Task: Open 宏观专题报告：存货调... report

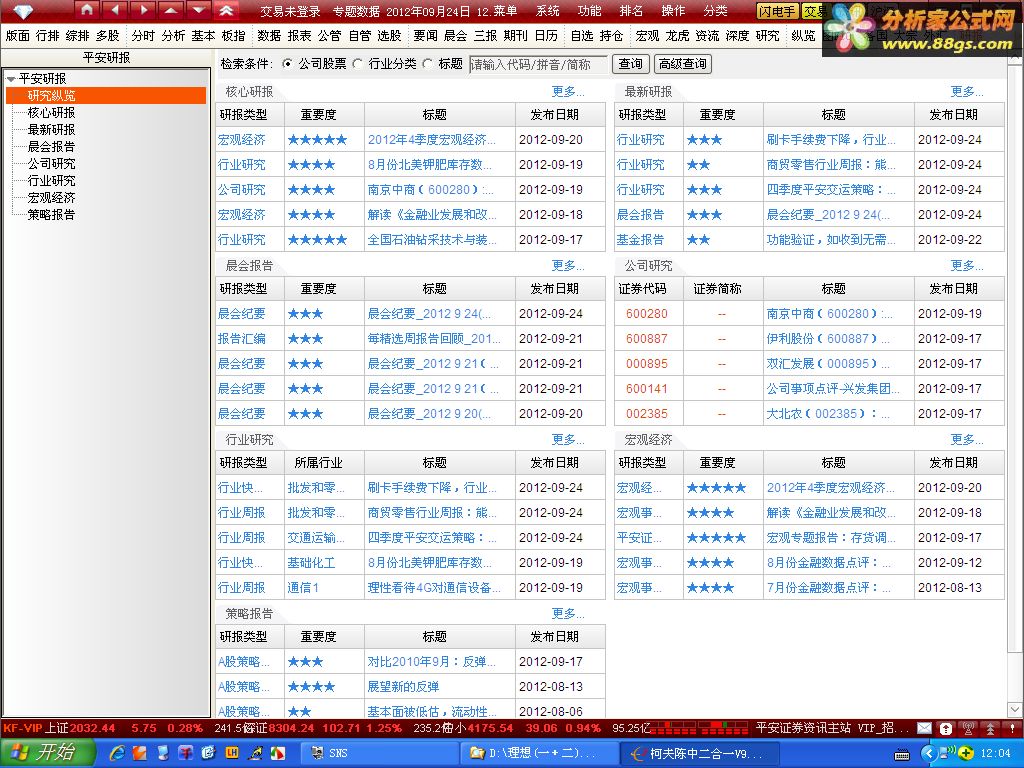Action: (829, 537)
